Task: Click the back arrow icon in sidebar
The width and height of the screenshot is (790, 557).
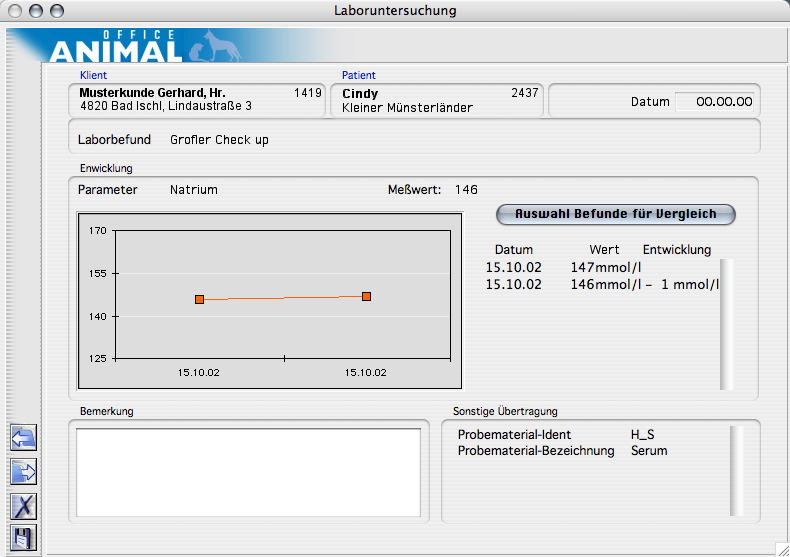Action: (23, 438)
